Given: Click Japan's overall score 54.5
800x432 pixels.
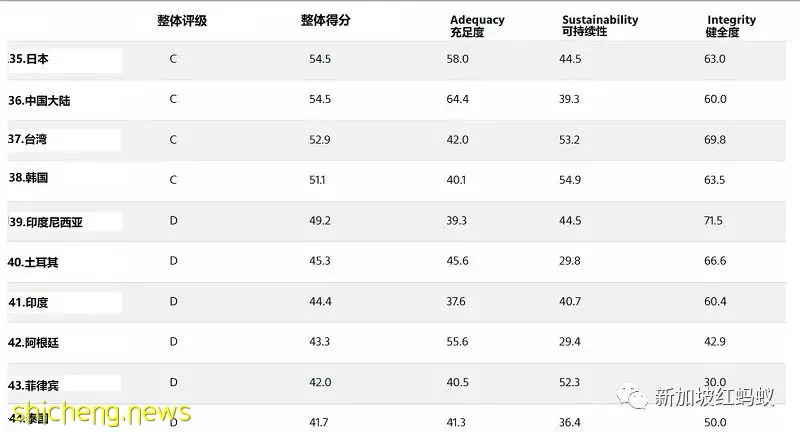Looking at the screenshot, I should [320, 59].
